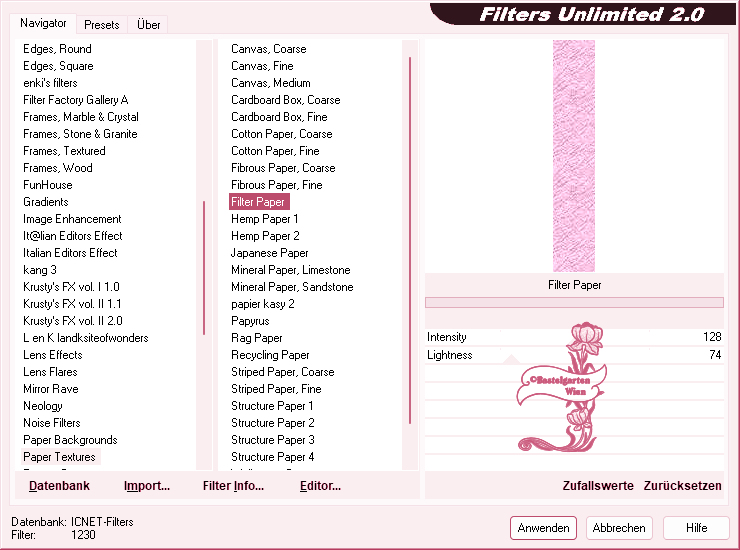Viewport: 740px width, 550px height.
Task: Choose Fibrous Paper, Coarse filter
Action: point(283,168)
